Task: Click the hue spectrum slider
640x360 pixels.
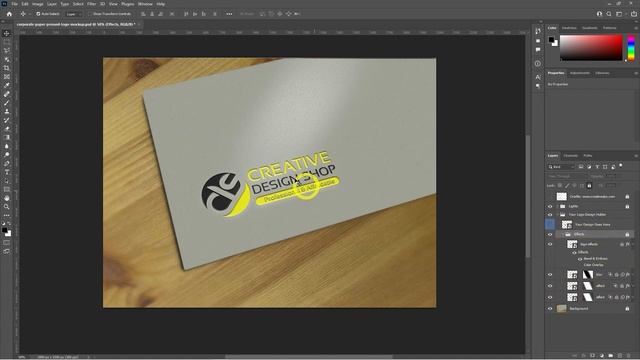Action: point(631,48)
